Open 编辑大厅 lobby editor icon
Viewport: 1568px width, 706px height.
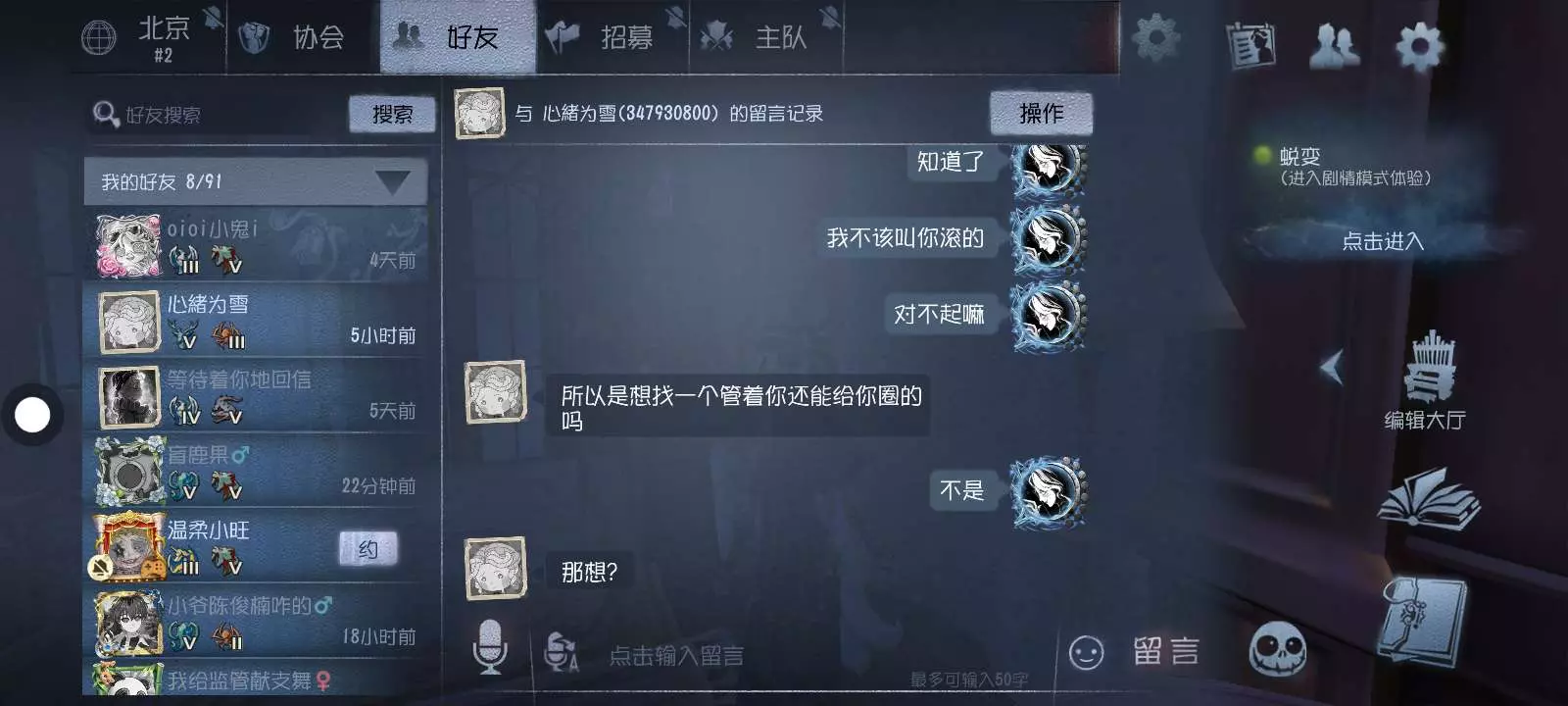pyautogui.click(x=1426, y=380)
